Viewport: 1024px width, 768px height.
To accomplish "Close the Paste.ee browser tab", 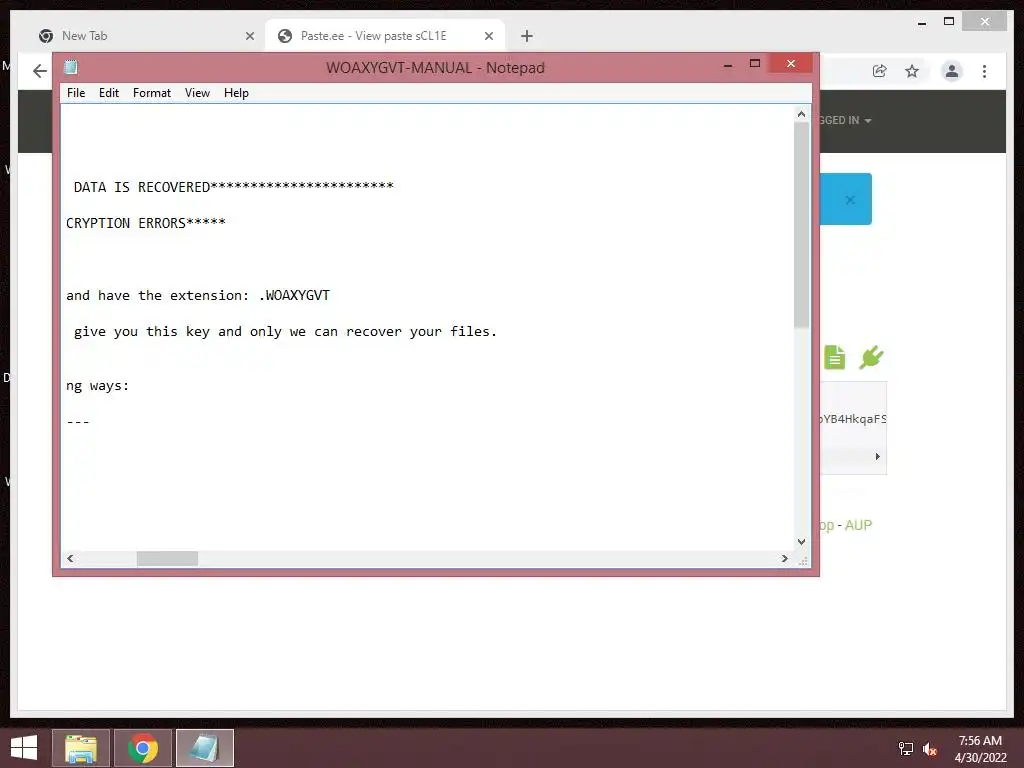I will tap(488, 36).
